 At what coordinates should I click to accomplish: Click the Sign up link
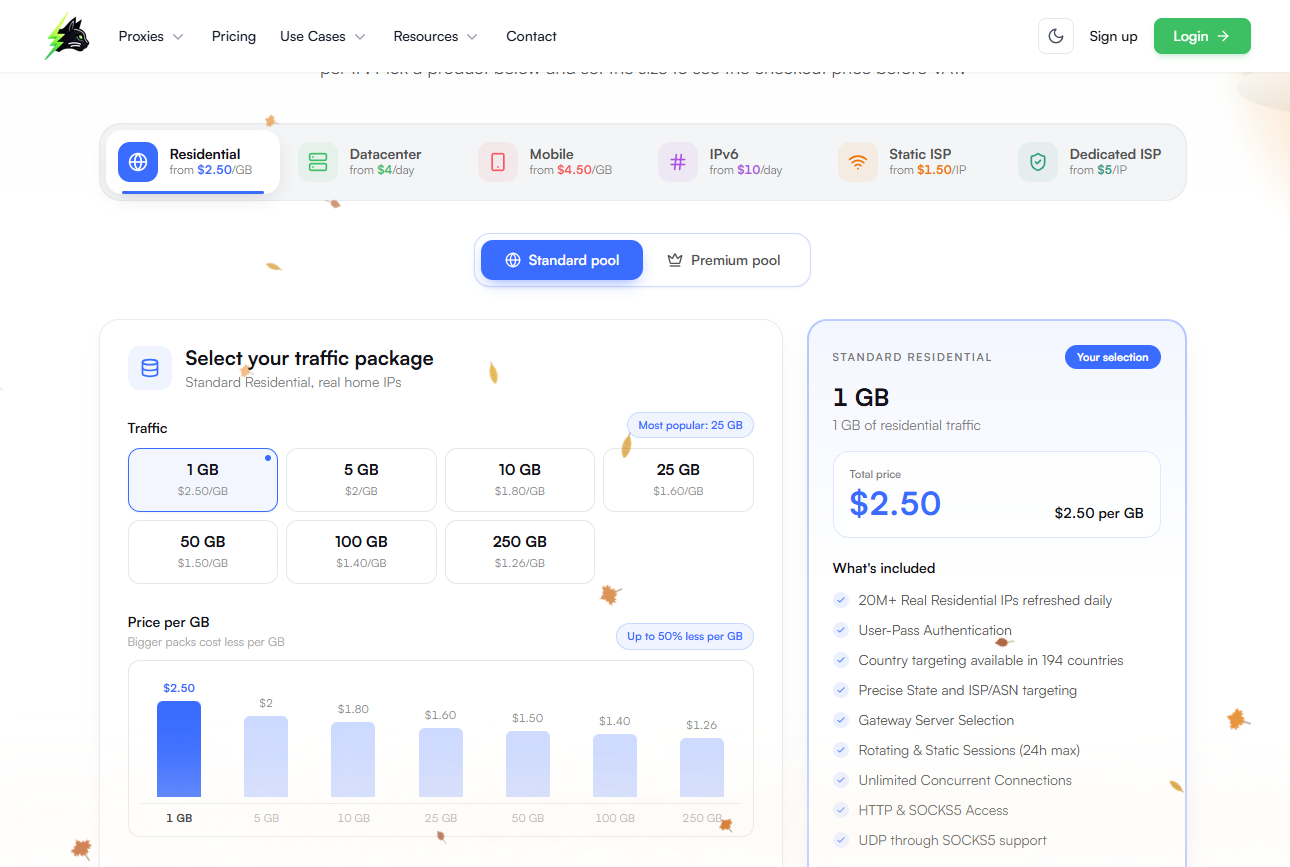tap(1113, 36)
